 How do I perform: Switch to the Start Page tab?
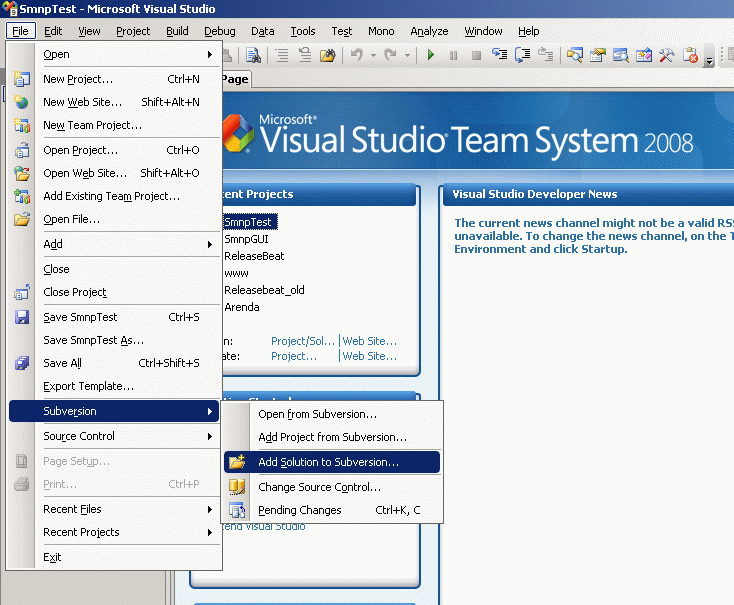pyautogui.click(x=235, y=79)
